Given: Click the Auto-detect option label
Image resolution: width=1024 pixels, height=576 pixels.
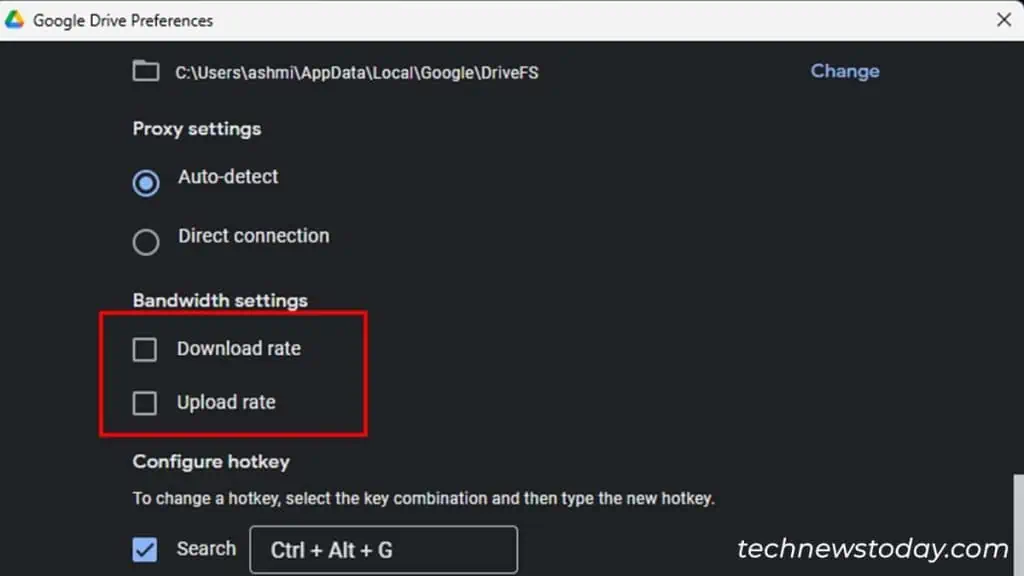Looking at the screenshot, I should click(228, 177).
